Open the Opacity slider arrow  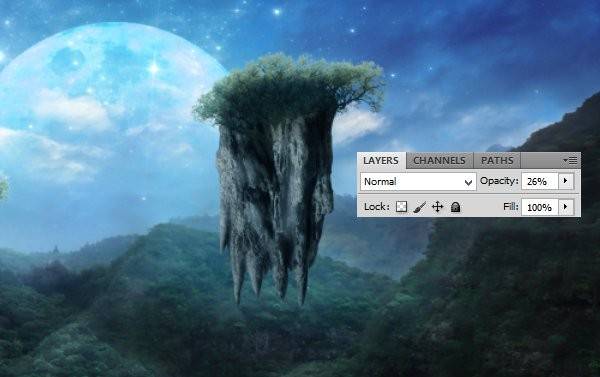click(x=566, y=181)
